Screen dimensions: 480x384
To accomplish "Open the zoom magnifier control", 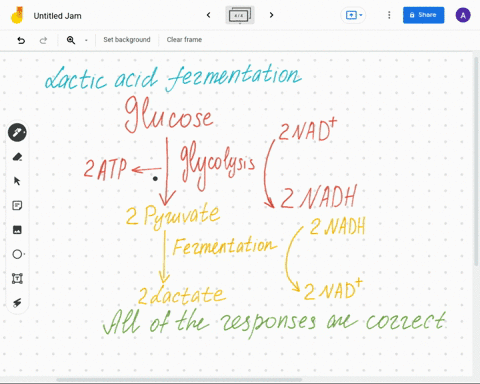I will (x=71, y=40).
